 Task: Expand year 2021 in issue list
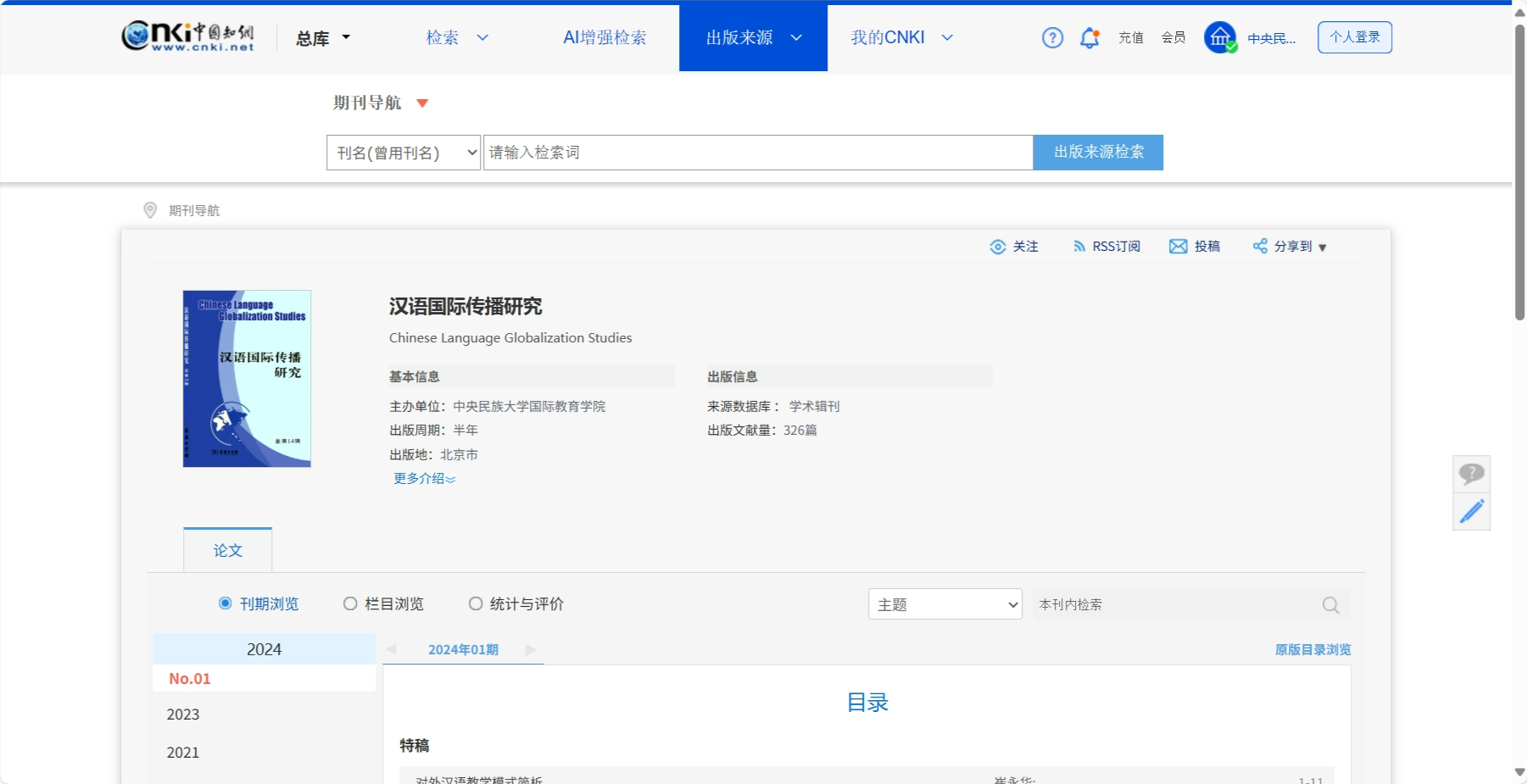coord(183,753)
